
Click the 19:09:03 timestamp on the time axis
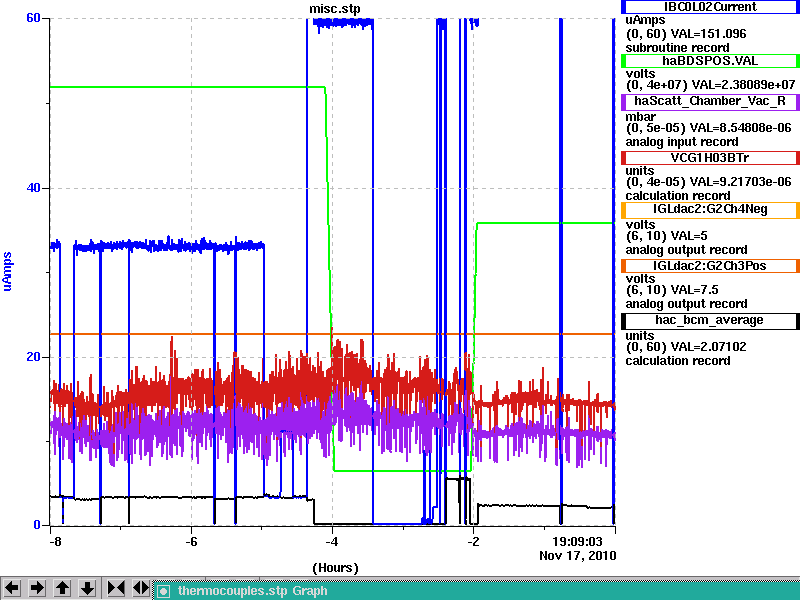pyautogui.click(x=578, y=542)
